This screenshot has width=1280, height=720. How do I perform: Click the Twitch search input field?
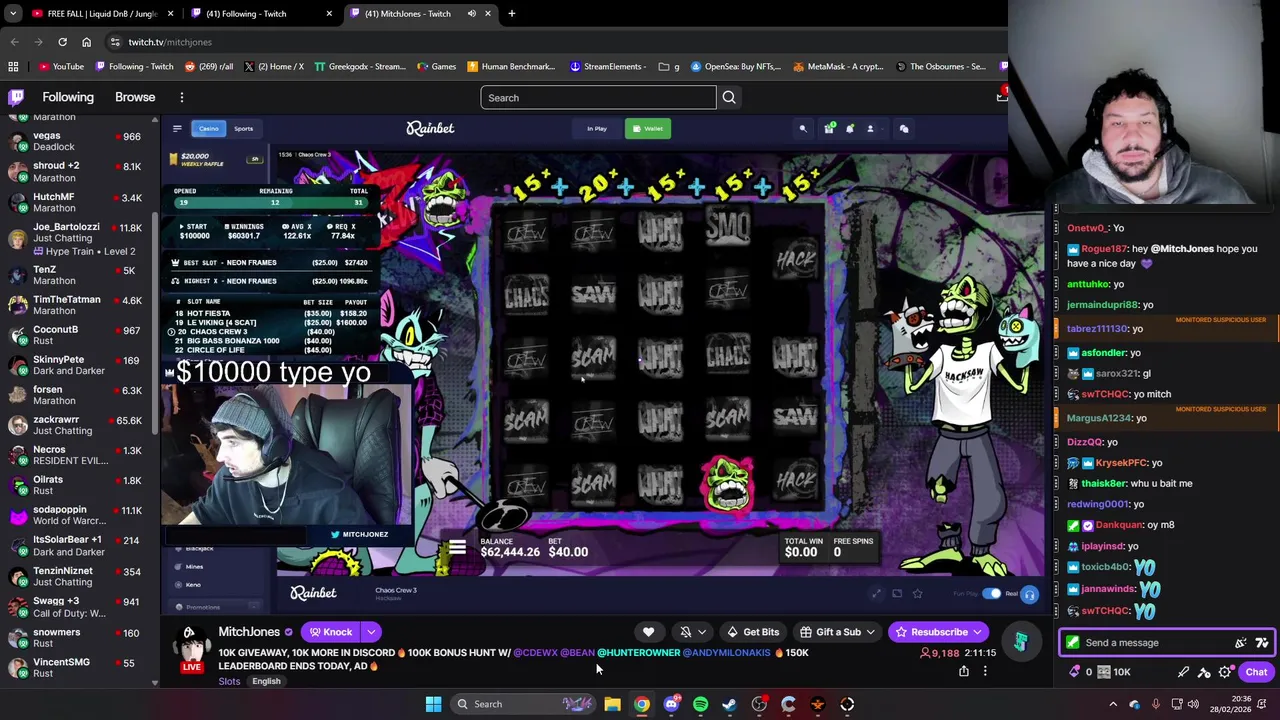(x=598, y=97)
